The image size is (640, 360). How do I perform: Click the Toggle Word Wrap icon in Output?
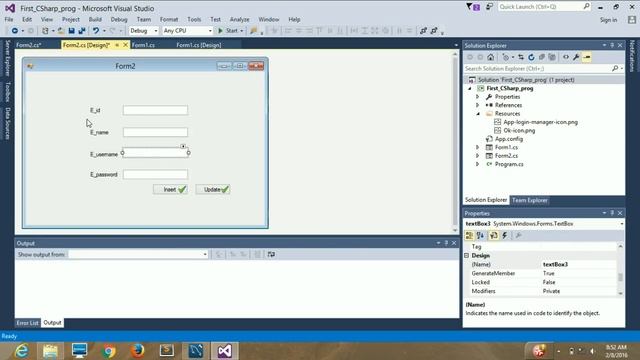(x=271, y=254)
